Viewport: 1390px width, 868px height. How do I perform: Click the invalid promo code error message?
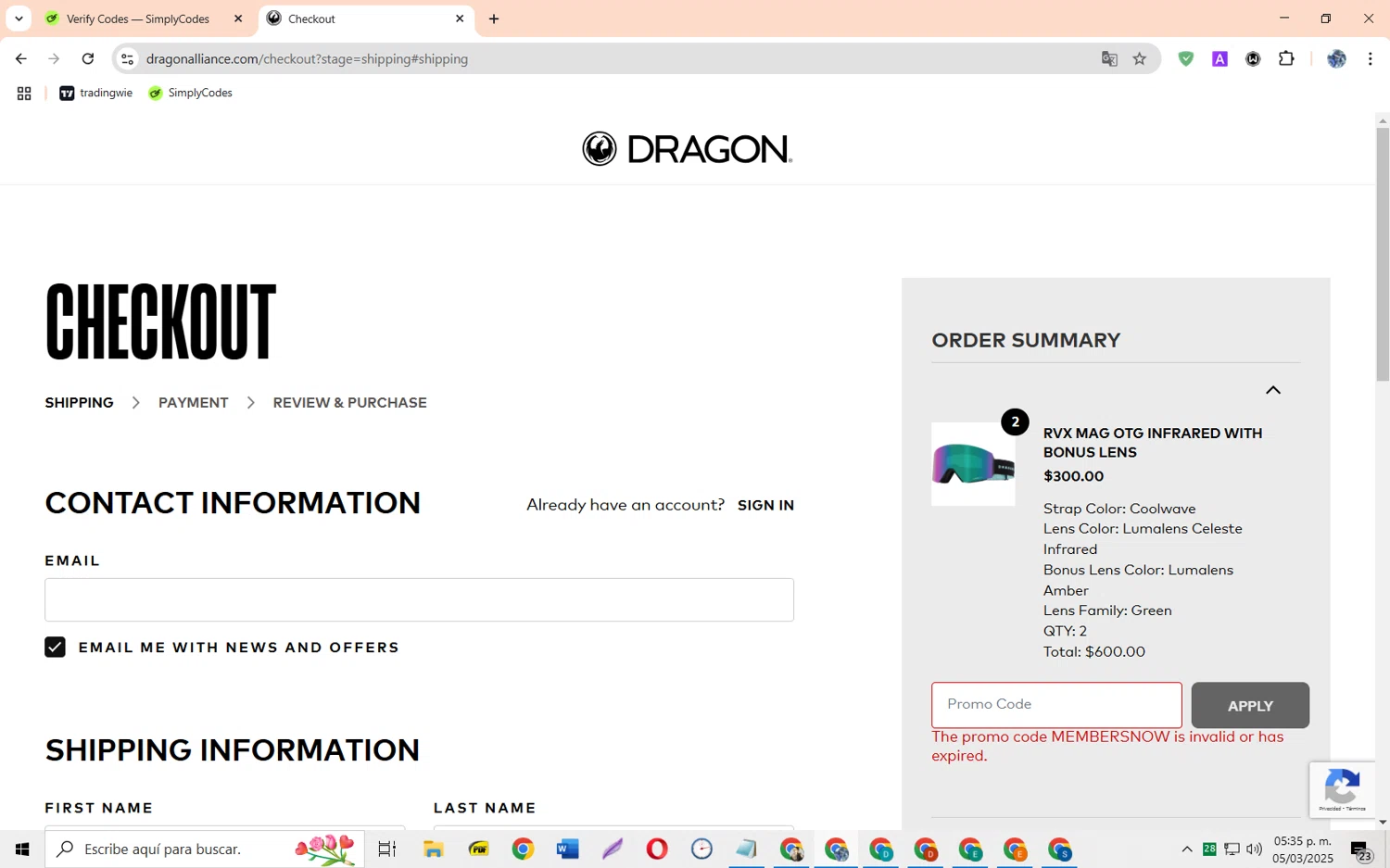[x=1107, y=746]
